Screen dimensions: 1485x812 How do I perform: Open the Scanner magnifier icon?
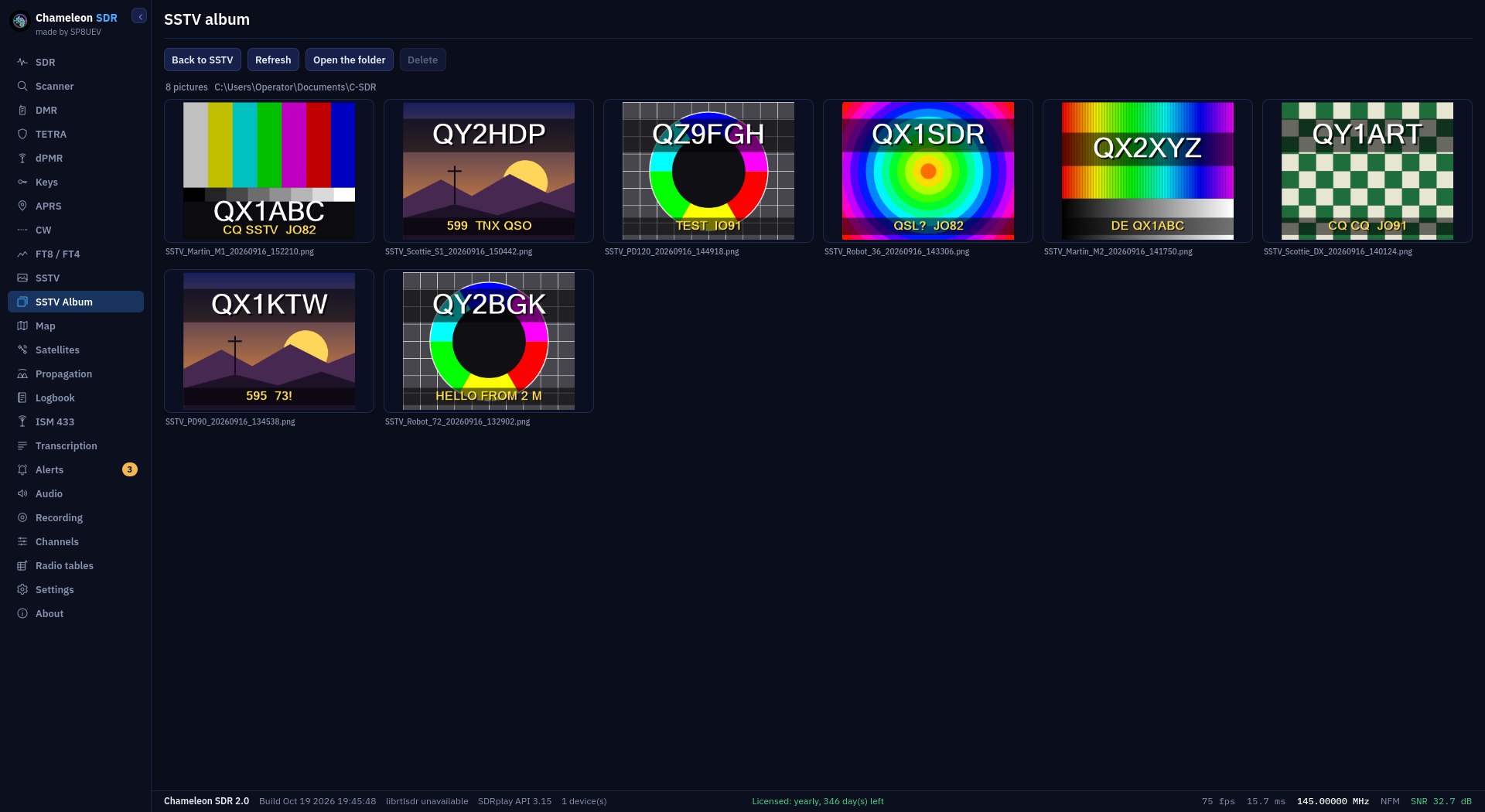tap(22, 86)
